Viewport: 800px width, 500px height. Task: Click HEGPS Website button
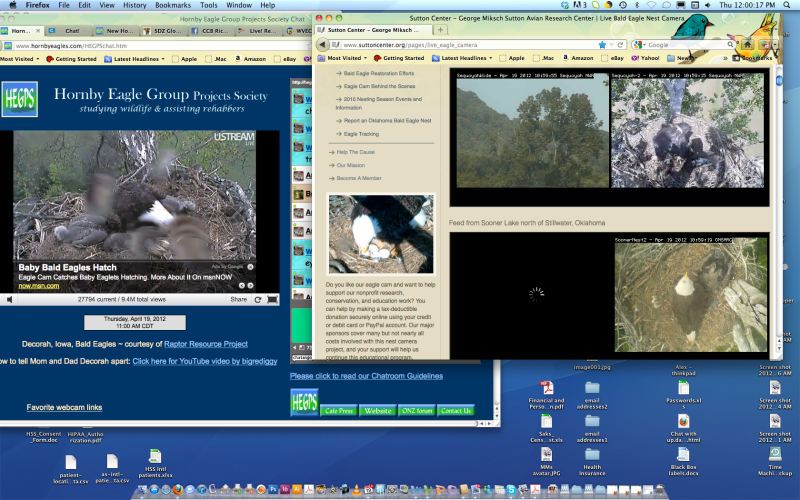point(378,411)
